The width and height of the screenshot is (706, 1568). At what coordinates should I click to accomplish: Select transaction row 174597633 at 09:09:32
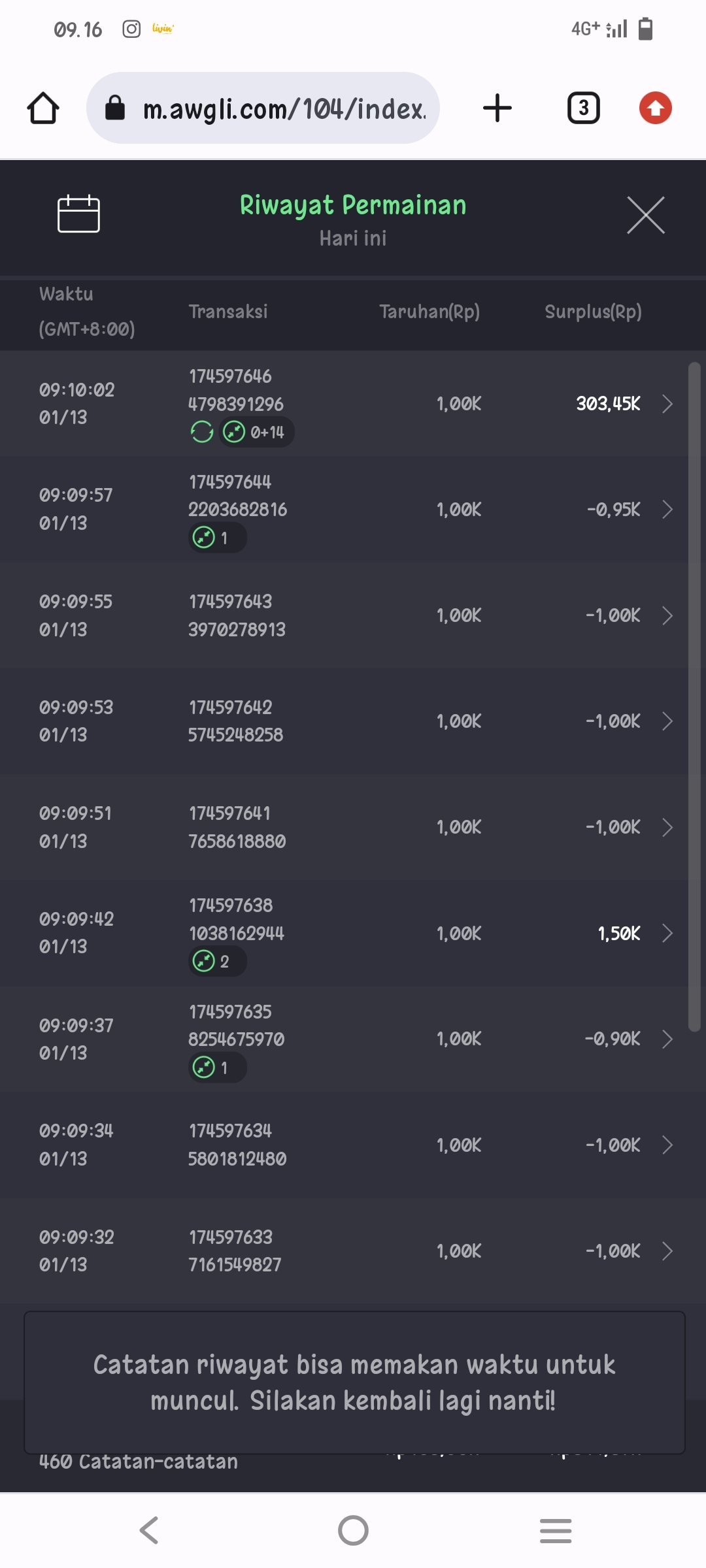[x=353, y=1250]
